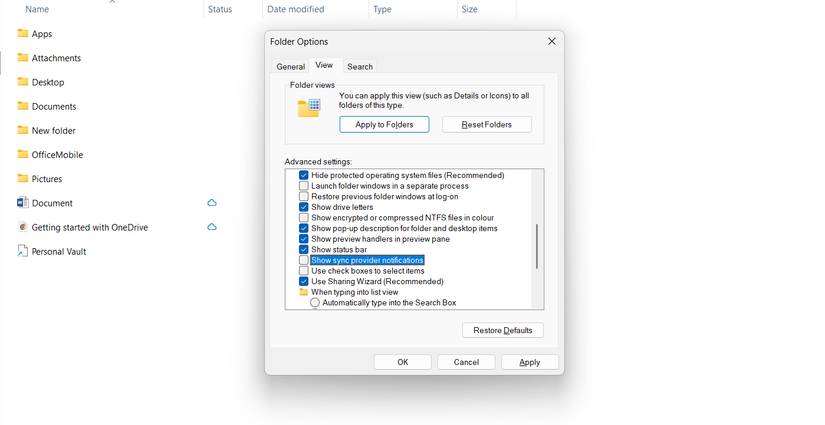The image size is (825, 425).
Task: Check Restore previous folder windows at log-on
Action: [x=304, y=196]
